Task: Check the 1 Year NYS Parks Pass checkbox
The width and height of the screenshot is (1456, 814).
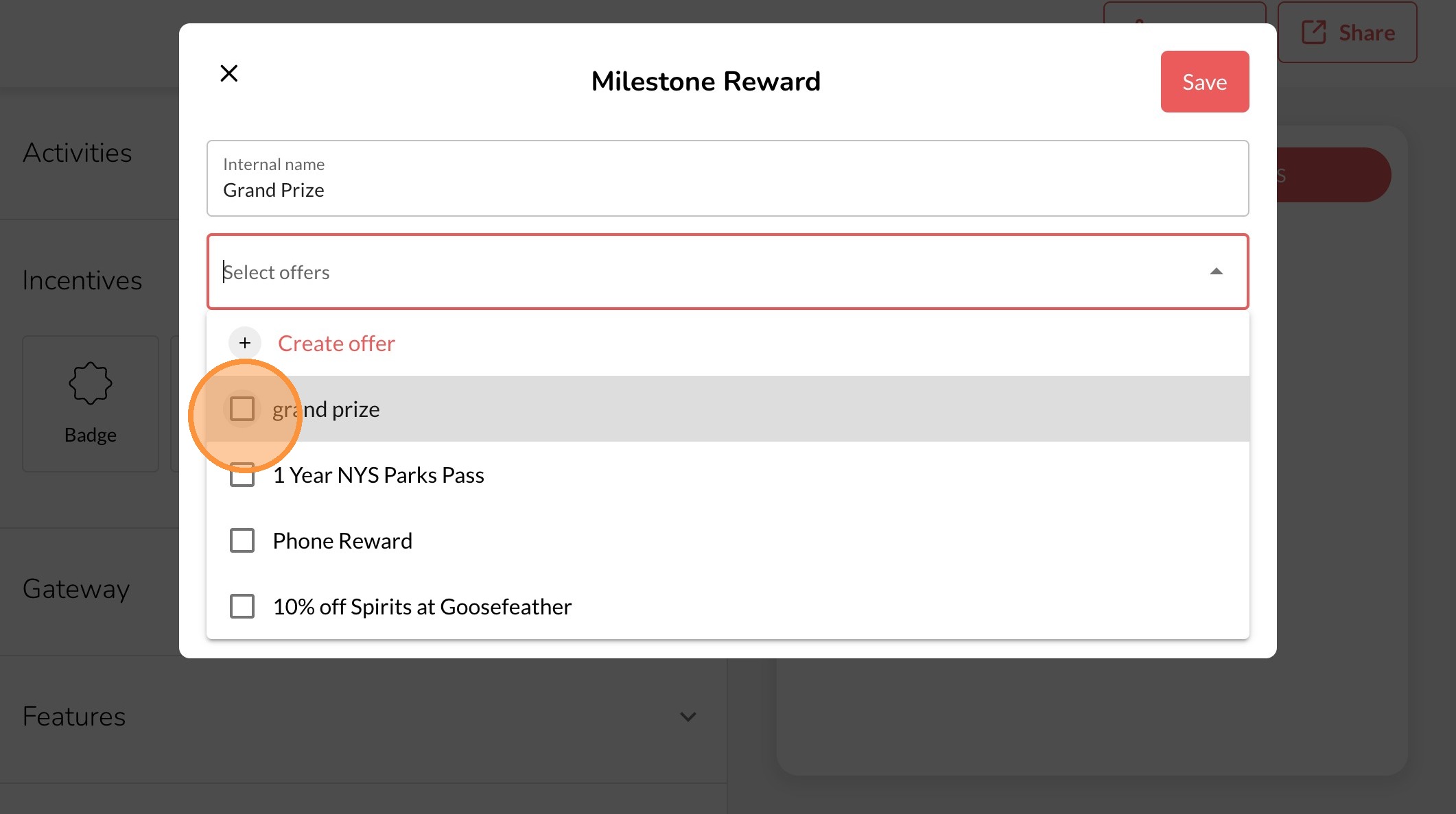Action: coord(242,475)
